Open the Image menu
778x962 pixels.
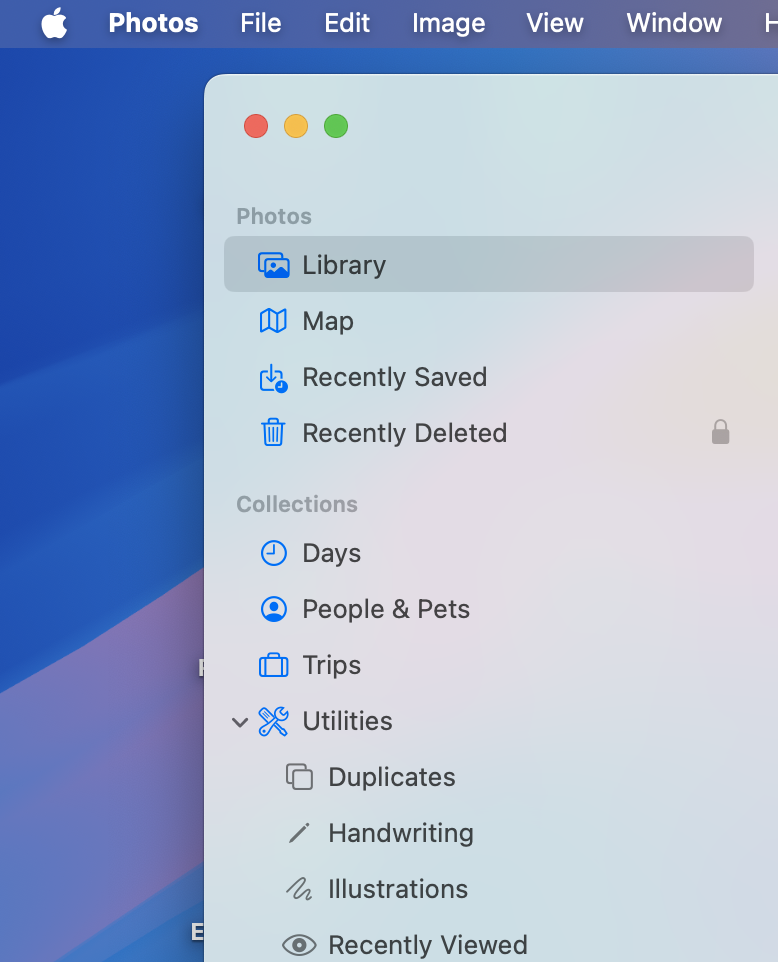tap(448, 23)
